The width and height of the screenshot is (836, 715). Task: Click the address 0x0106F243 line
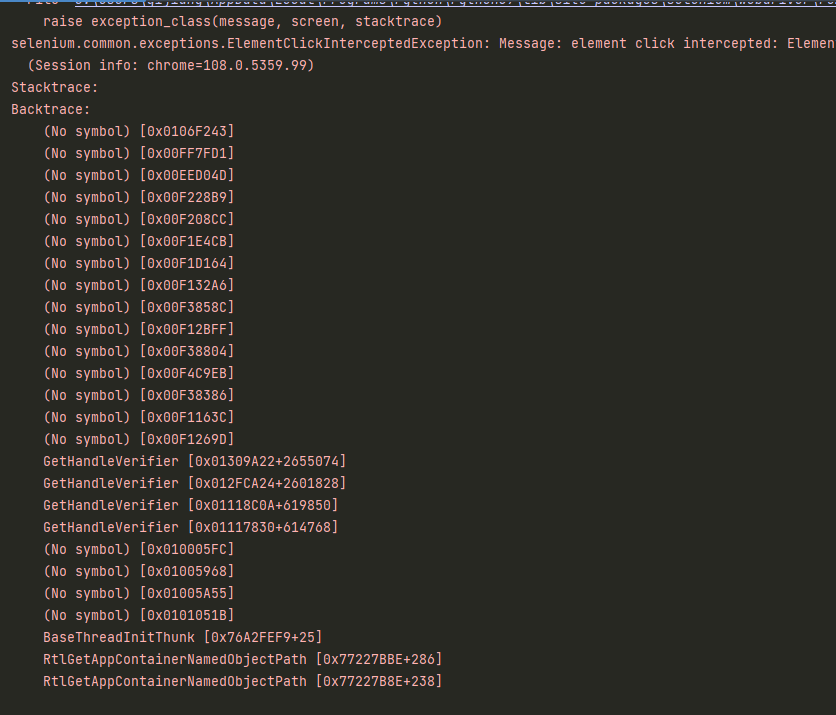point(138,131)
